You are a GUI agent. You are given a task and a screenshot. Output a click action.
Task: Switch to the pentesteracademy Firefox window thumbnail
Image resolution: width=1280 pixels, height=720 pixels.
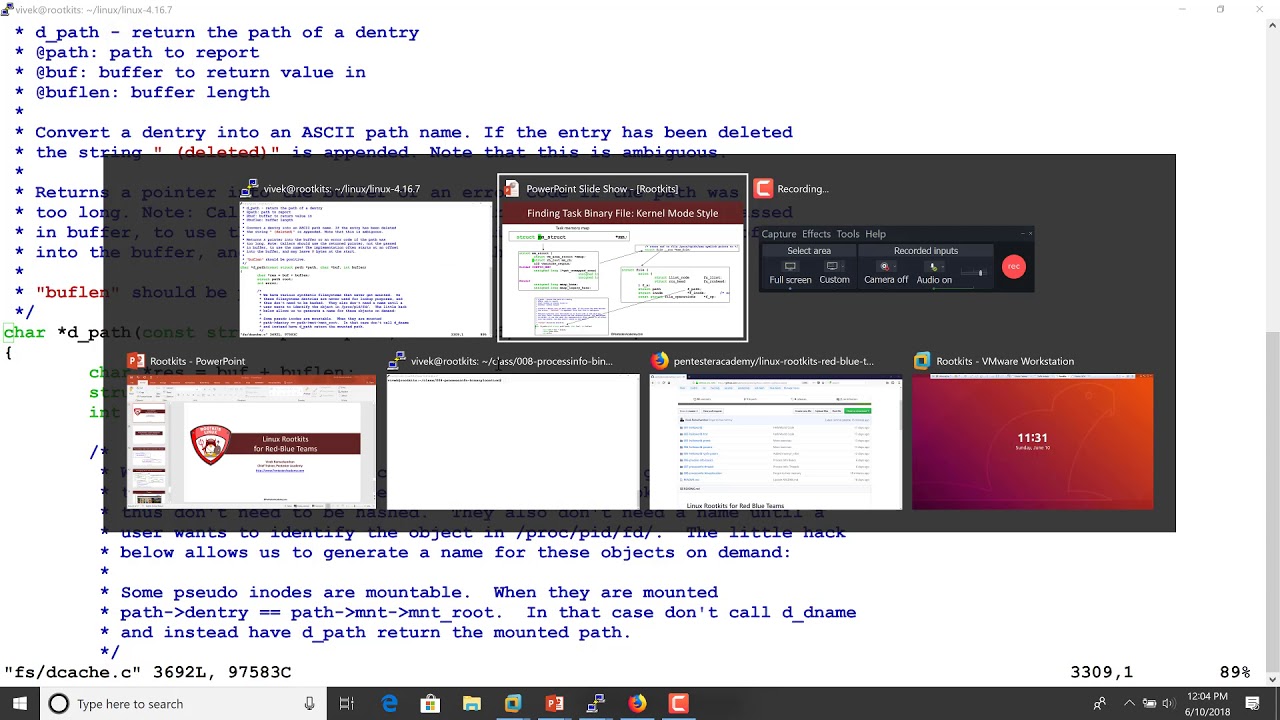pyautogui.click(x=775, y=441)
